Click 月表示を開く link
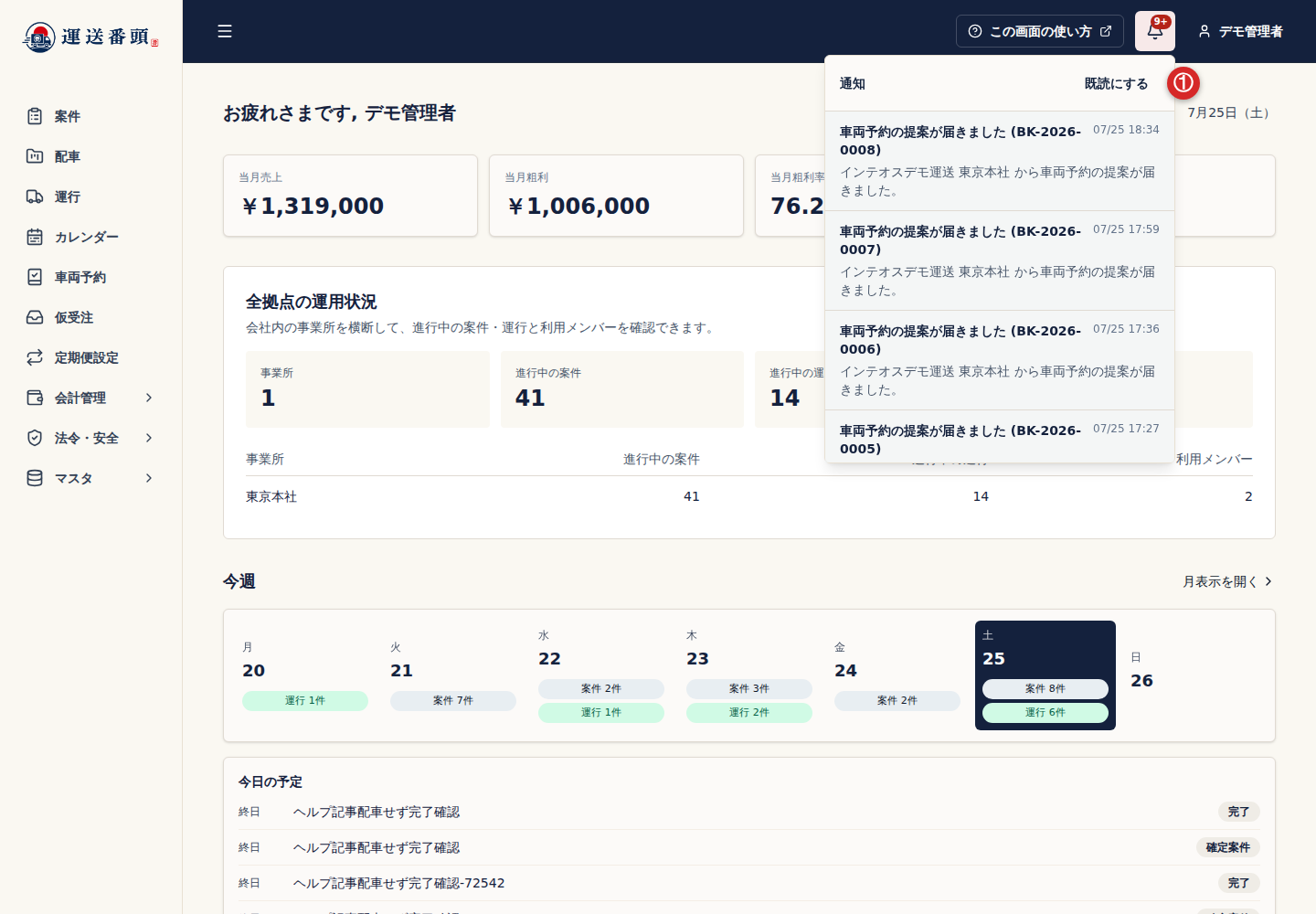 1227,581
